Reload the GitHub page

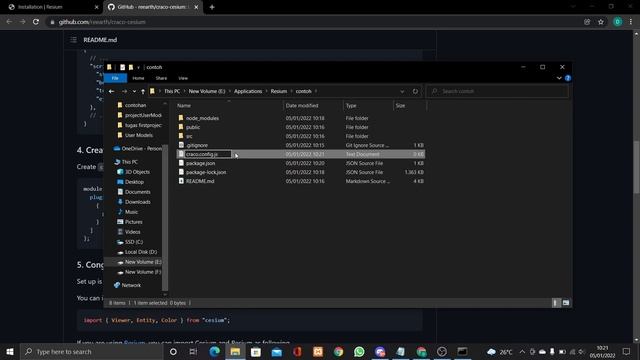coord(36,22)
